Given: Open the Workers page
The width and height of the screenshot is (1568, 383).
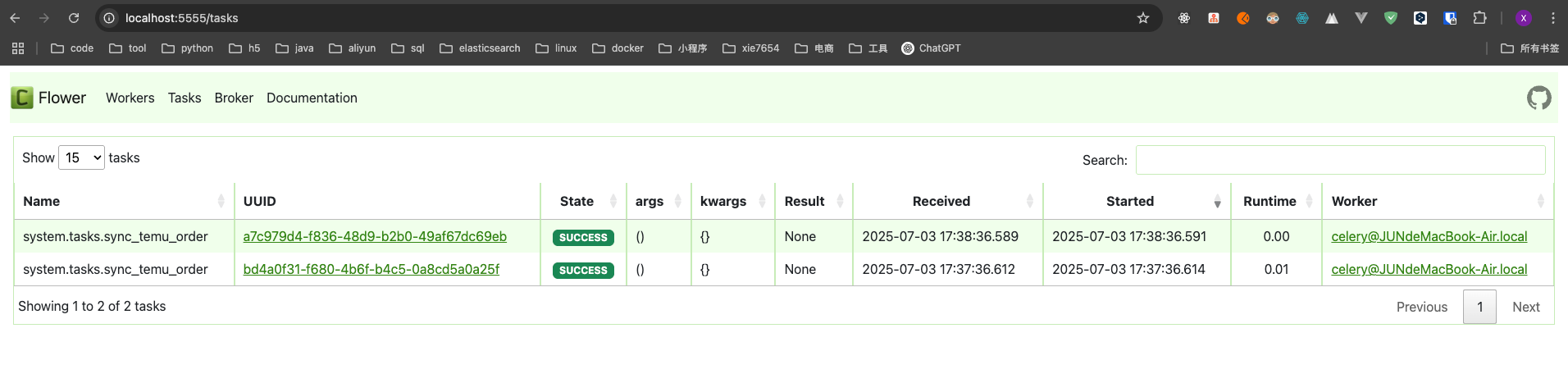Looking at the screenshot, I should coord(130,98).
